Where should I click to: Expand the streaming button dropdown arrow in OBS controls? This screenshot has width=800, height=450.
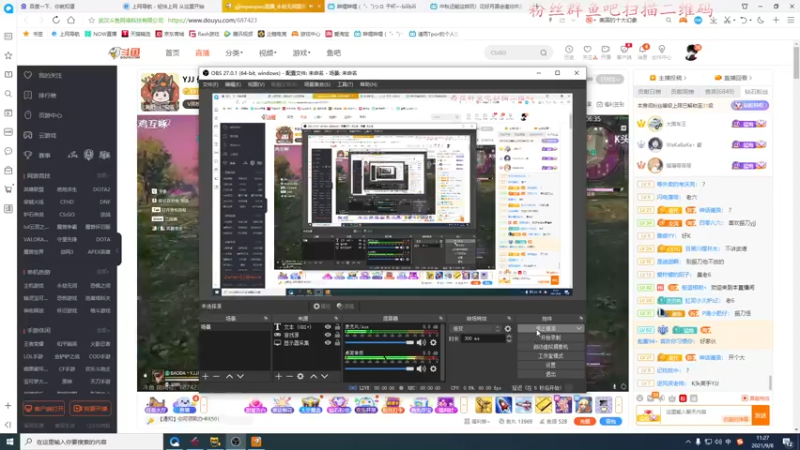click(579, 329)
